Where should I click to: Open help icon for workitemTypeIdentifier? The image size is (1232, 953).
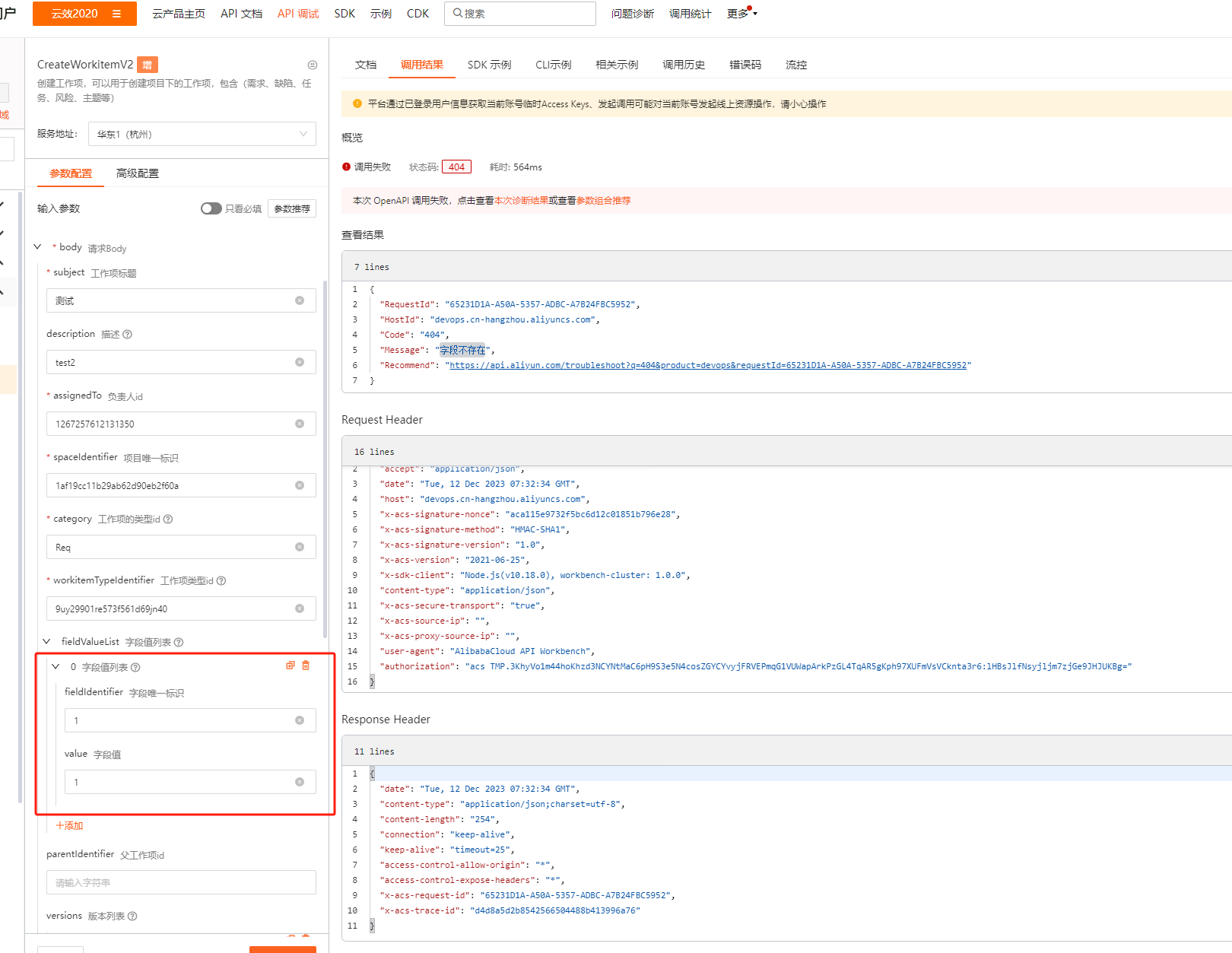tap(221, 580)
